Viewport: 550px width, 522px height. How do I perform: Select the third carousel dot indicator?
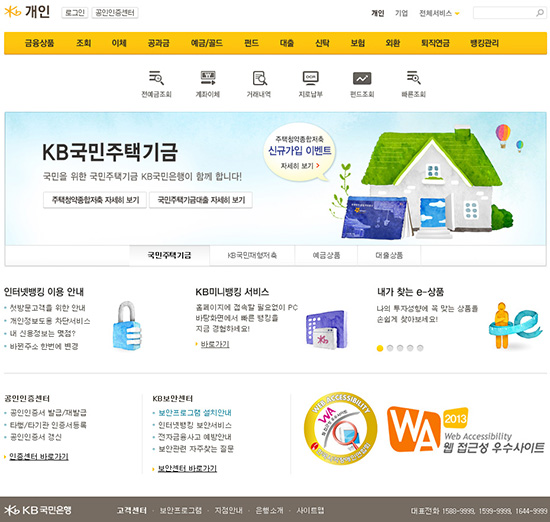pyautogui.click(x=400, y=348)
